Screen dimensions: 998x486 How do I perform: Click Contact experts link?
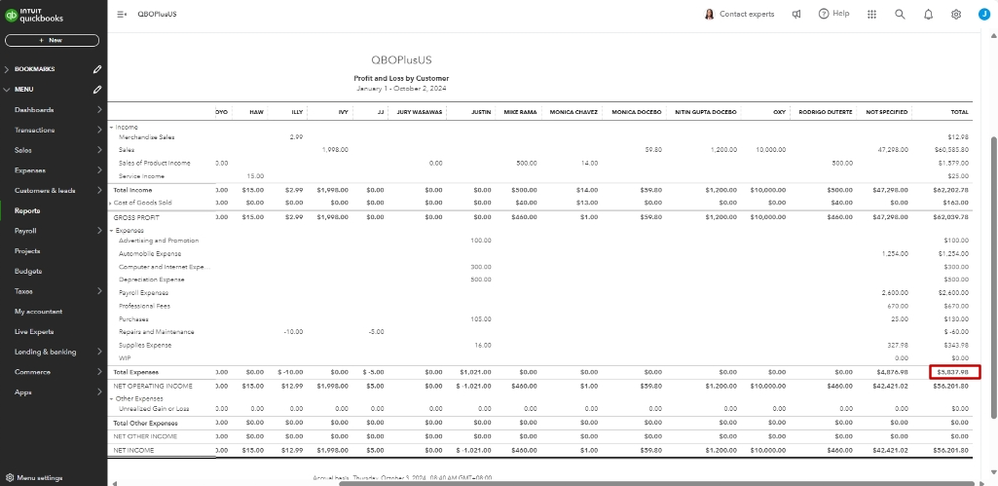pyautogui.click(x=747, y=14)
